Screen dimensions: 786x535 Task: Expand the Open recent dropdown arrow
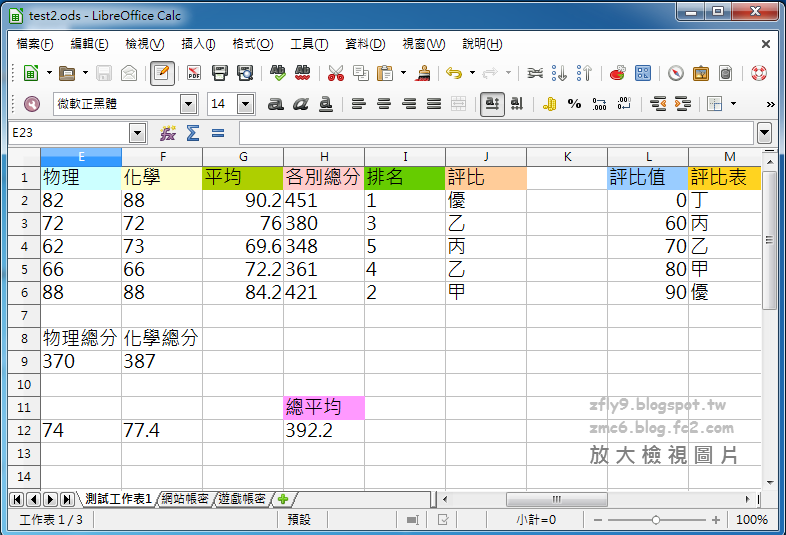coord(85,73)
